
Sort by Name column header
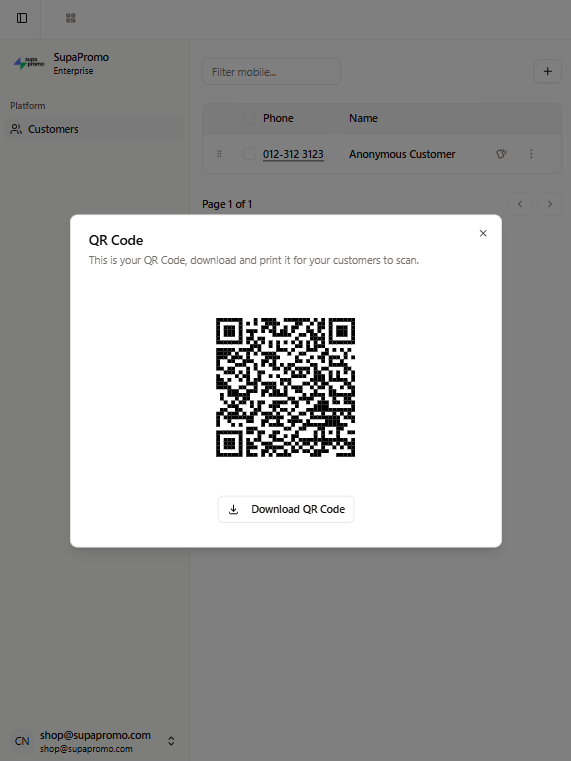tap(363, 118)
